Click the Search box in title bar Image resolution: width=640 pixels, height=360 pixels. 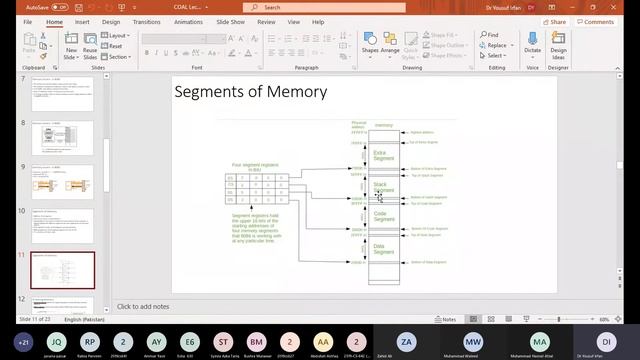[324, 7]
